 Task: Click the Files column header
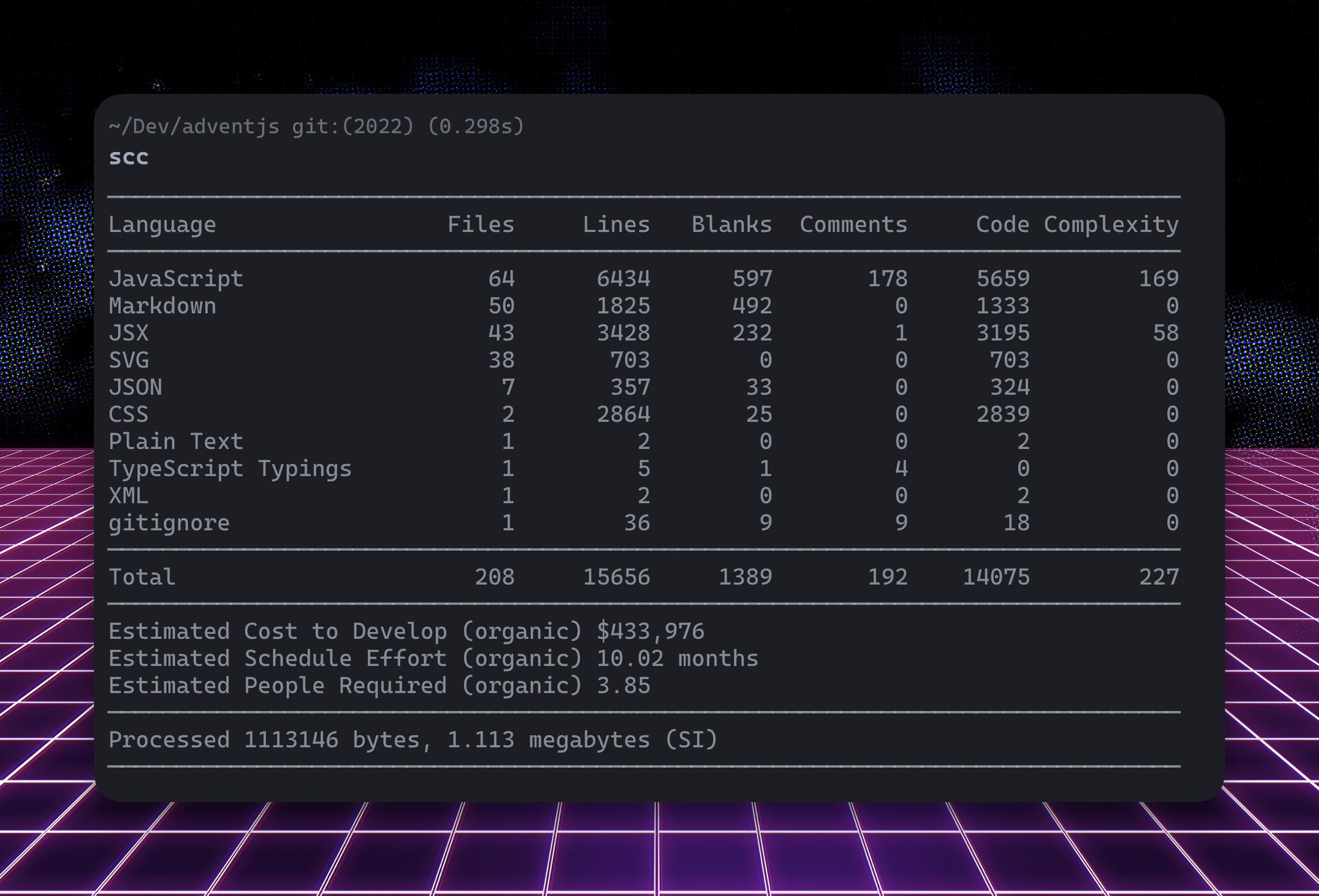click(480, 225)
